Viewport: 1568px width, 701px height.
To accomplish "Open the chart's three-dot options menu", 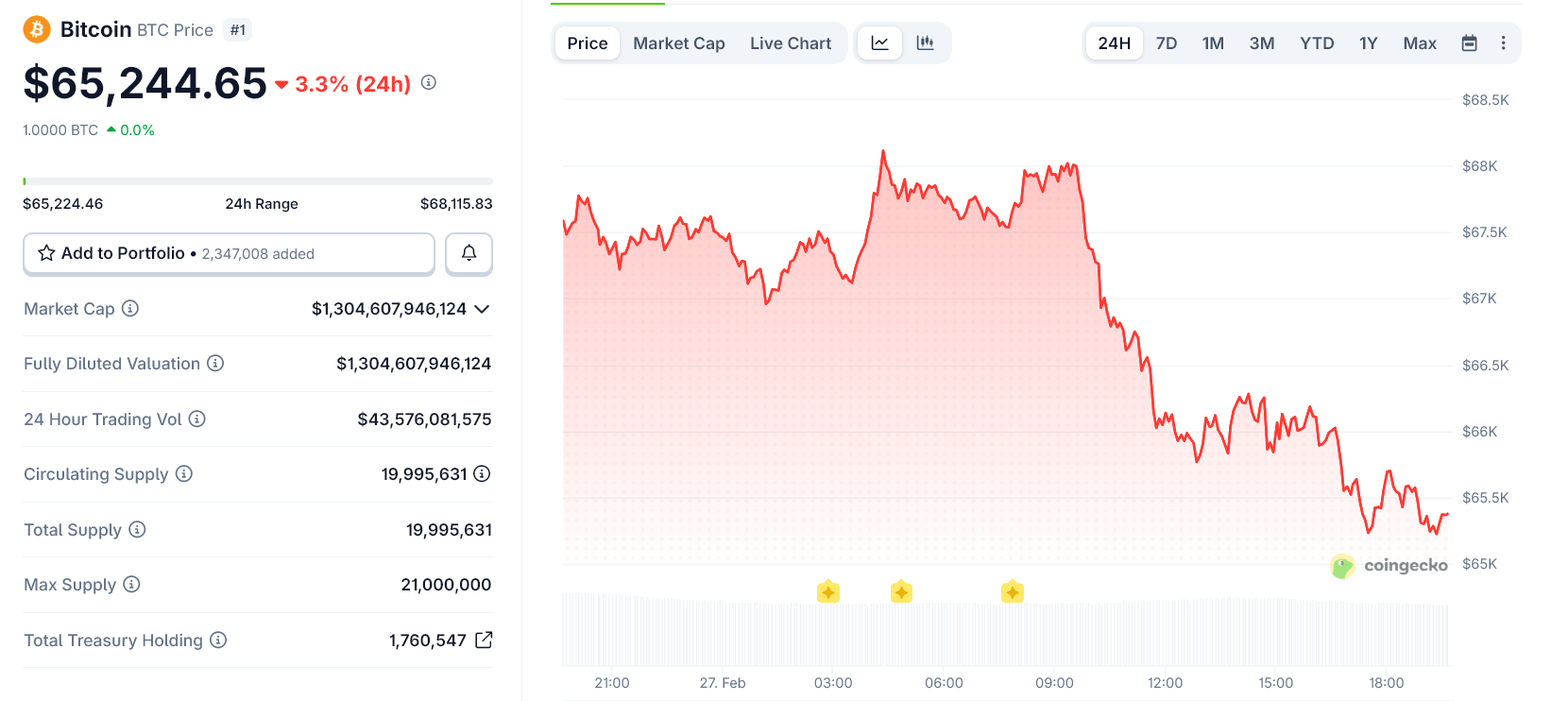I will (1503, 43).
